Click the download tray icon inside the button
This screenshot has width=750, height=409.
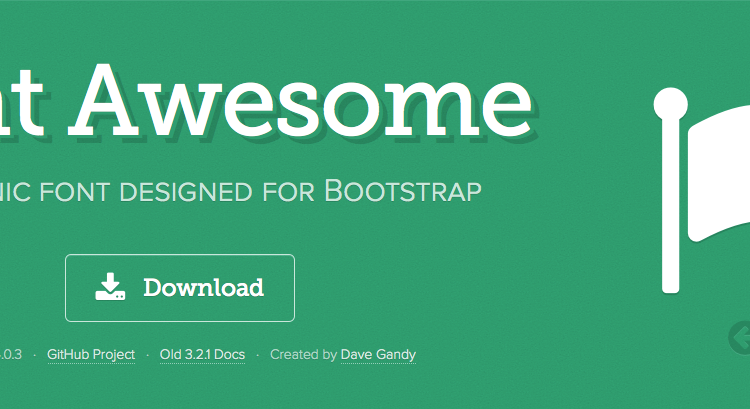point(110,287)
